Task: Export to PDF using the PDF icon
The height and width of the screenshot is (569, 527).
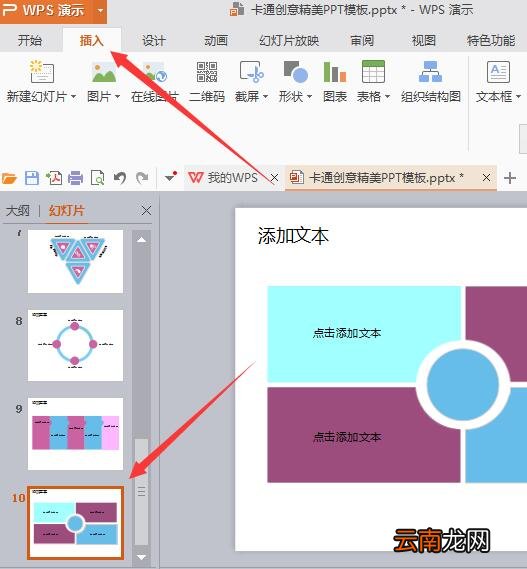Action: point(54,178)
